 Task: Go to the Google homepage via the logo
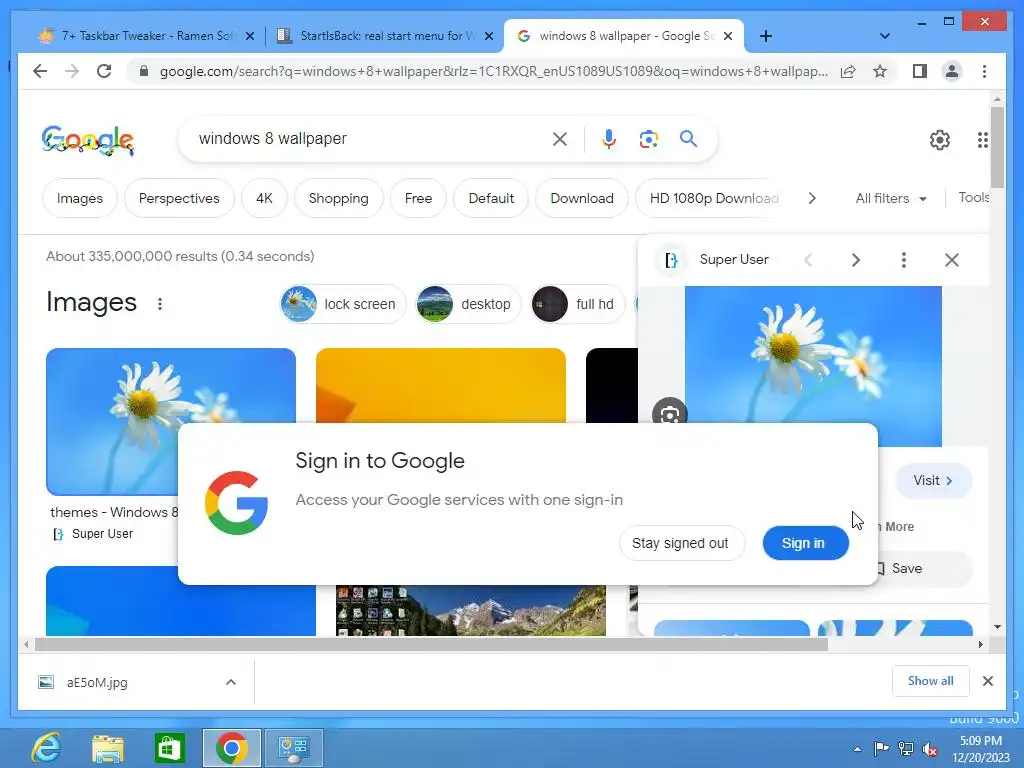tap(88, 140)
